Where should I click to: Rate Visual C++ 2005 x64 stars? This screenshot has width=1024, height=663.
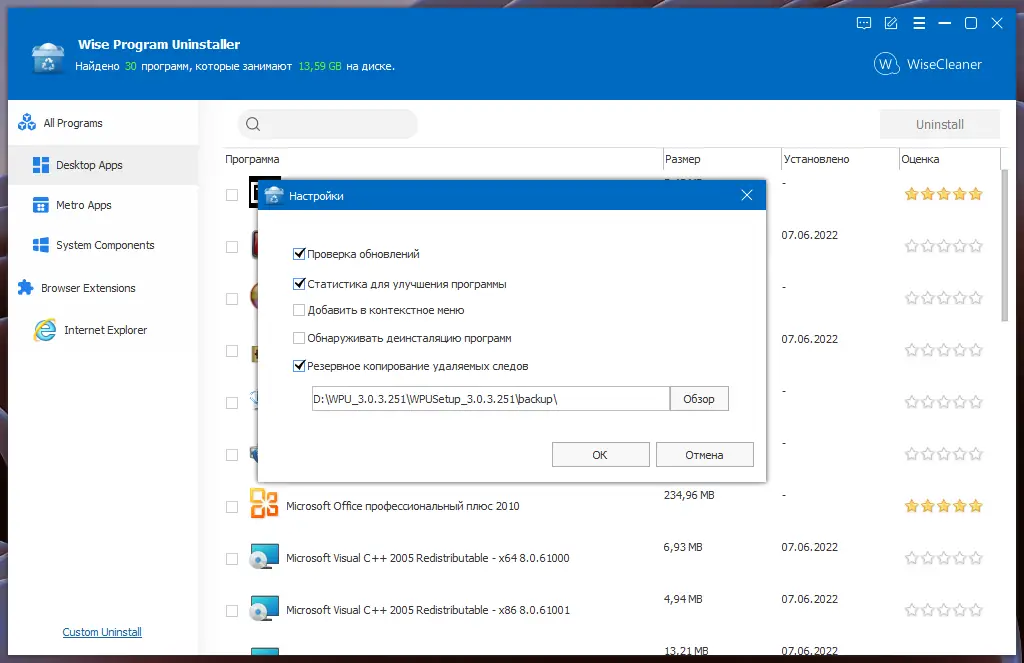point(944,558)
